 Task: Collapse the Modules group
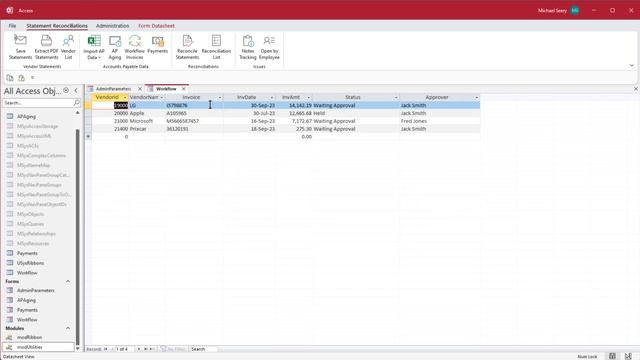68,328
